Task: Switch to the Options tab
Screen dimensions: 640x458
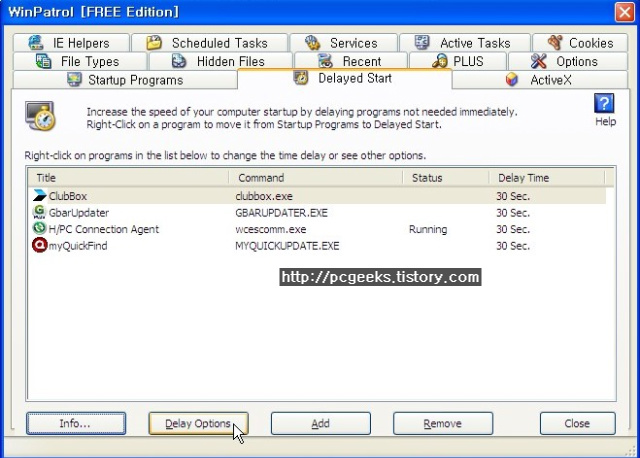Action: tap(568, 61)
